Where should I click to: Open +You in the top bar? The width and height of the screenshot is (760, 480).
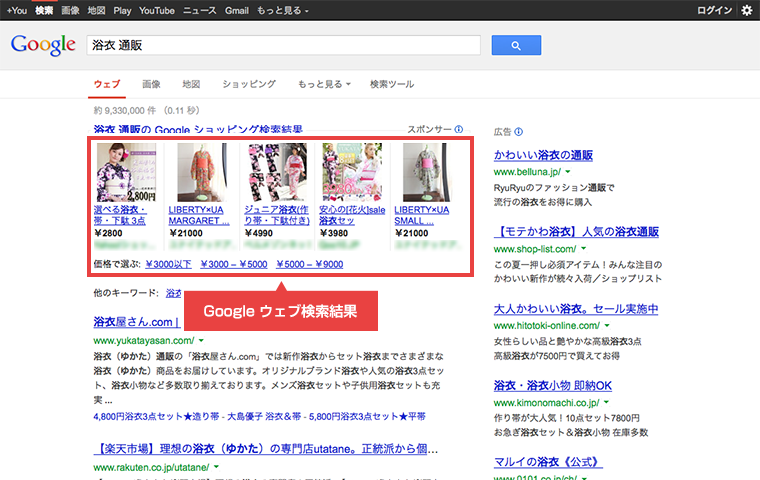(17, 10)
